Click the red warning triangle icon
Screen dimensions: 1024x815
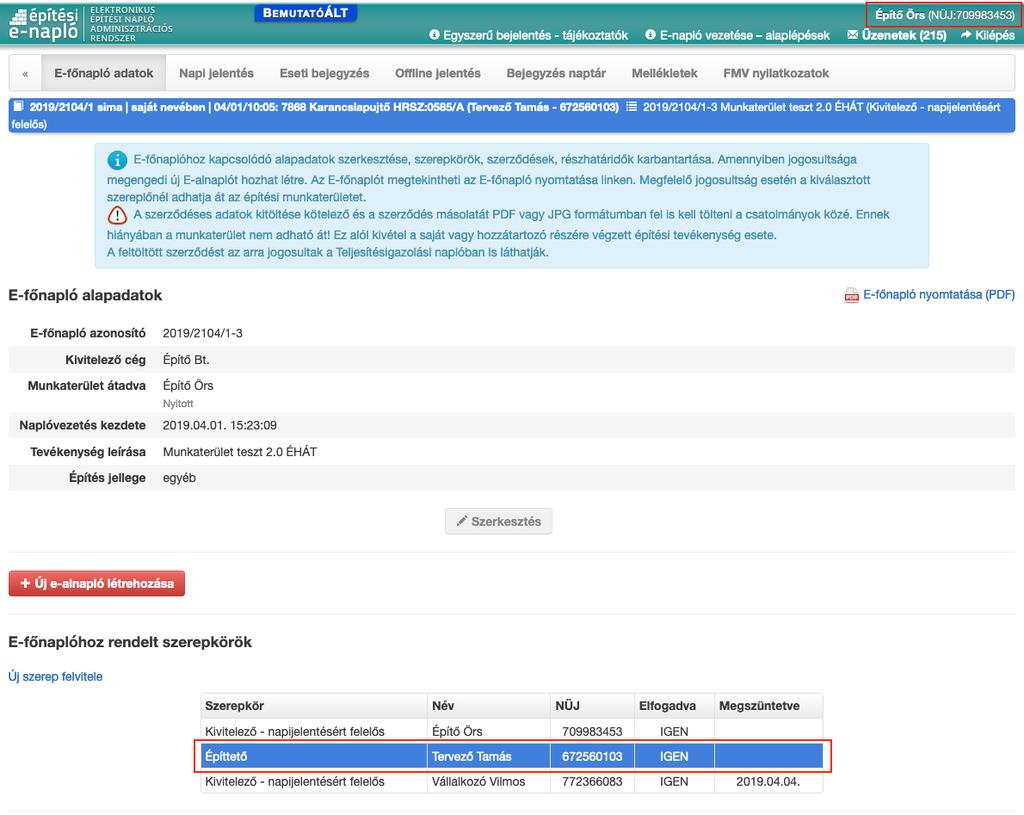pos(117,215)
